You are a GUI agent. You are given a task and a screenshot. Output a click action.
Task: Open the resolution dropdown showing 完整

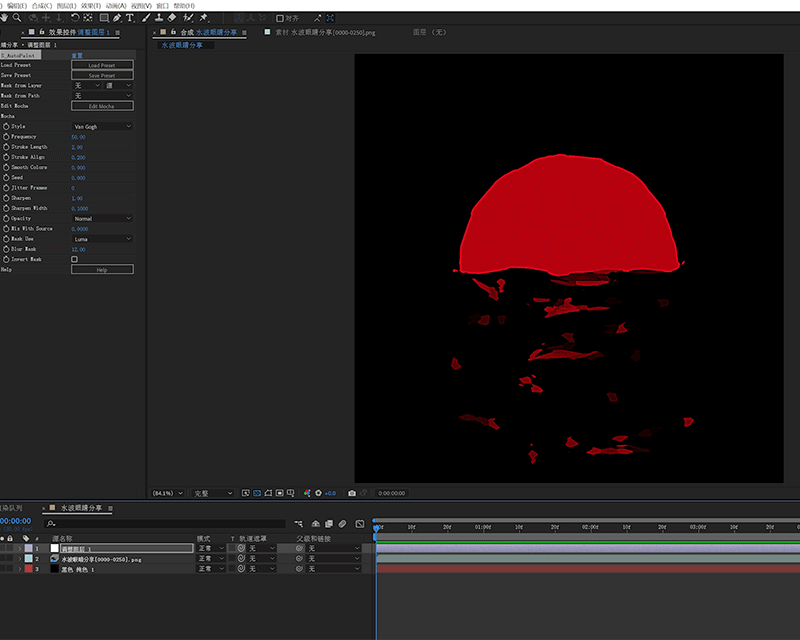pyautogui.click(x=213, y=493)
